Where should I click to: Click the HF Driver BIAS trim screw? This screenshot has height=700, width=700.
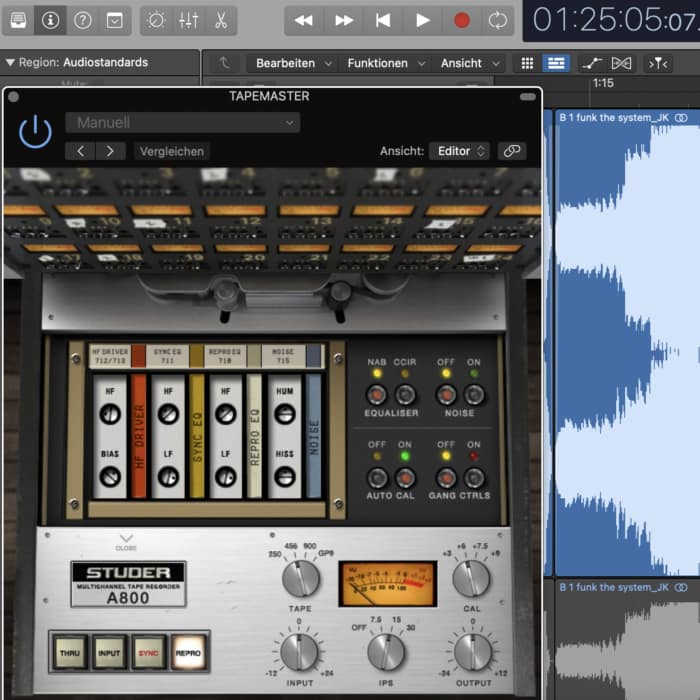[110, 476]
